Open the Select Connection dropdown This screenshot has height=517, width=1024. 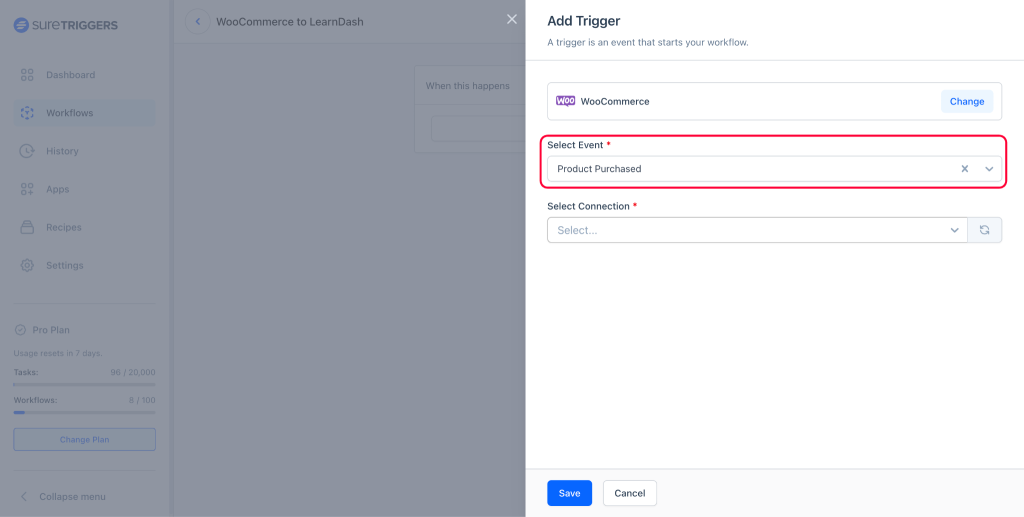click(x=757, y=230)
